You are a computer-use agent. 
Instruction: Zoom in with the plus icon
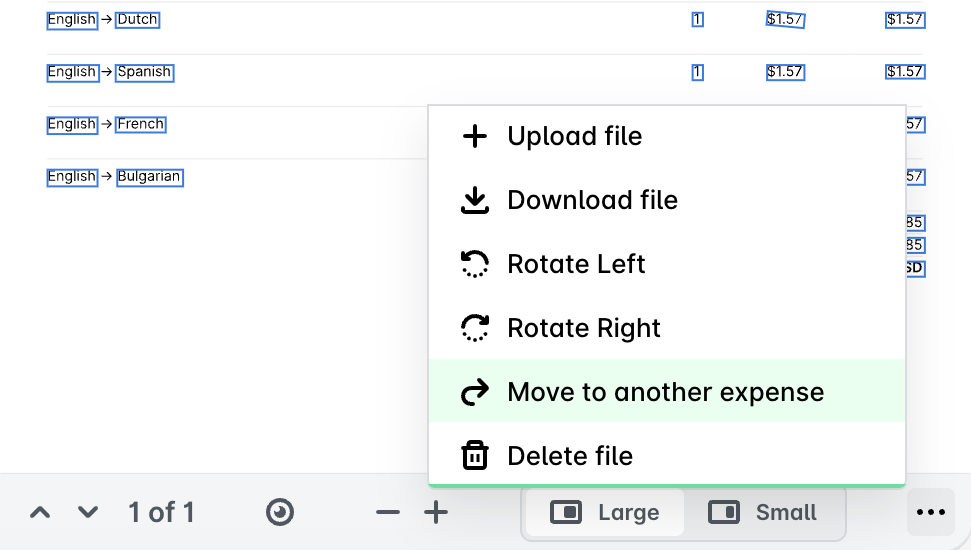[436, 512]
